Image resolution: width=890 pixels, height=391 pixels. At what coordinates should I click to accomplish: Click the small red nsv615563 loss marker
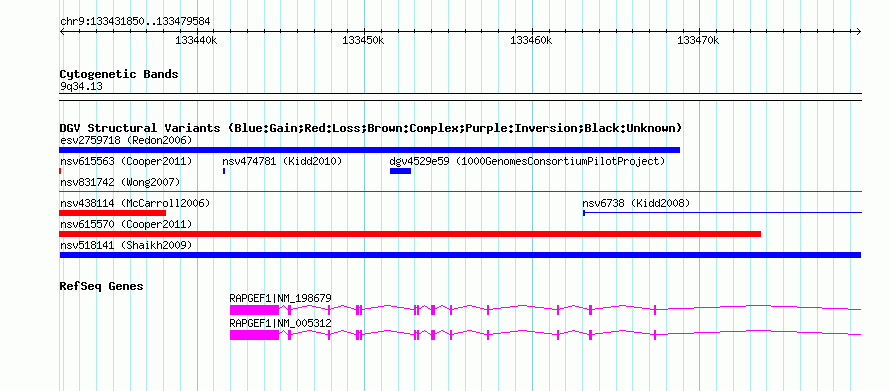pos(60,171)
